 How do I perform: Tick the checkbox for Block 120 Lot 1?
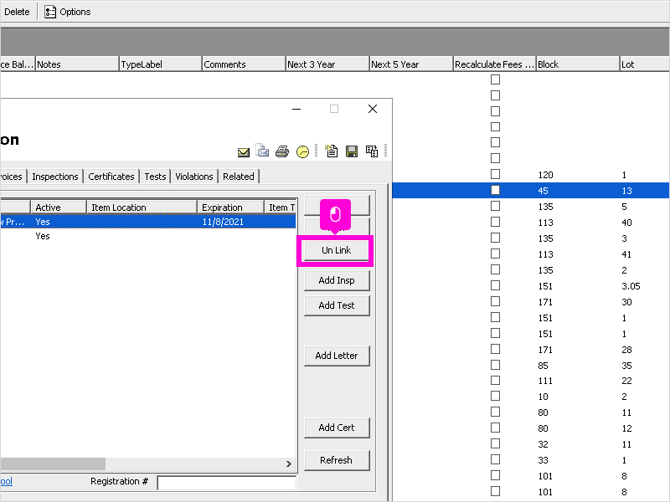pos(495,174)
